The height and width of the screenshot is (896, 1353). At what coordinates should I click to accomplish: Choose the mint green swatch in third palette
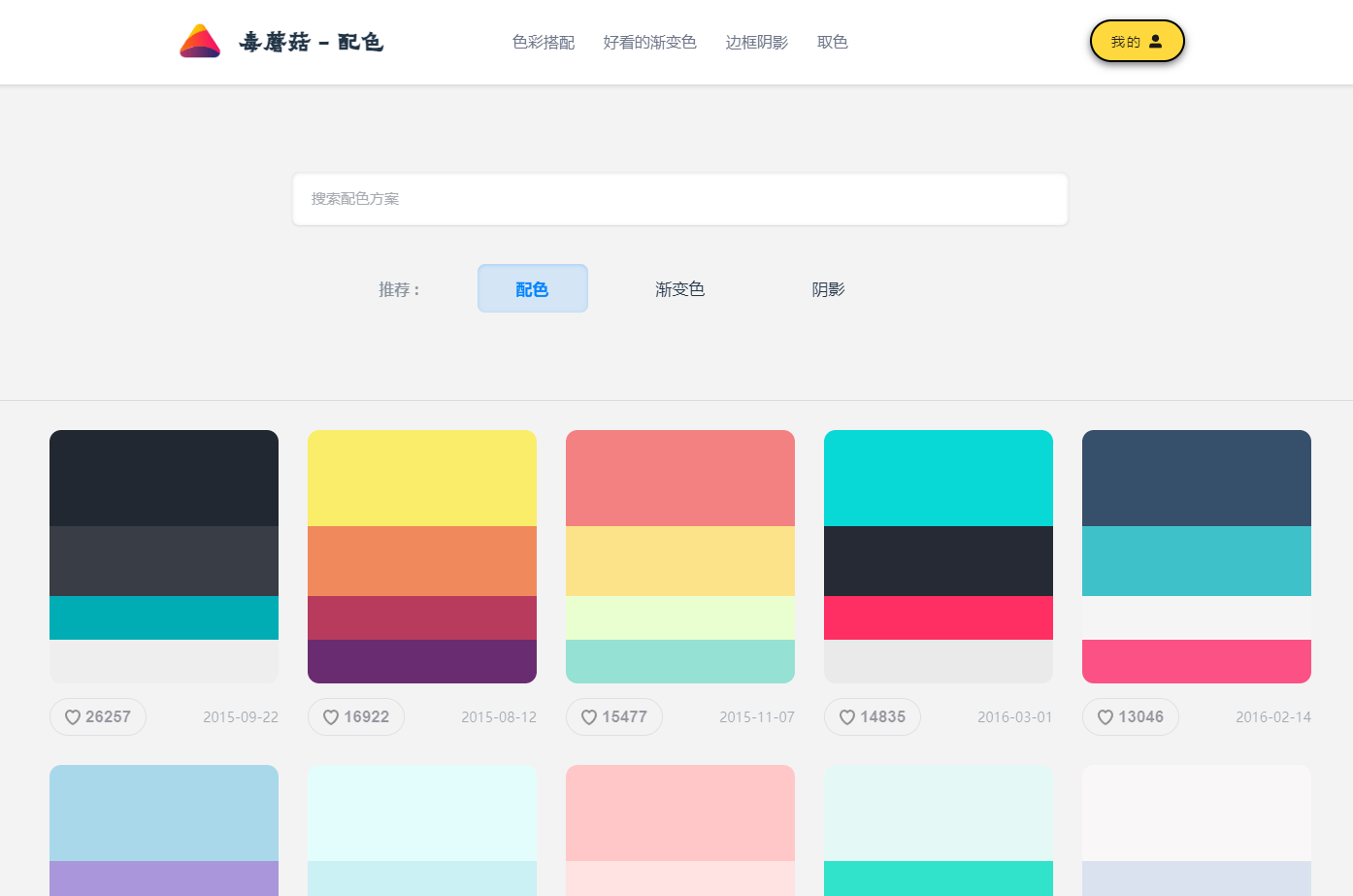[679, 661]
